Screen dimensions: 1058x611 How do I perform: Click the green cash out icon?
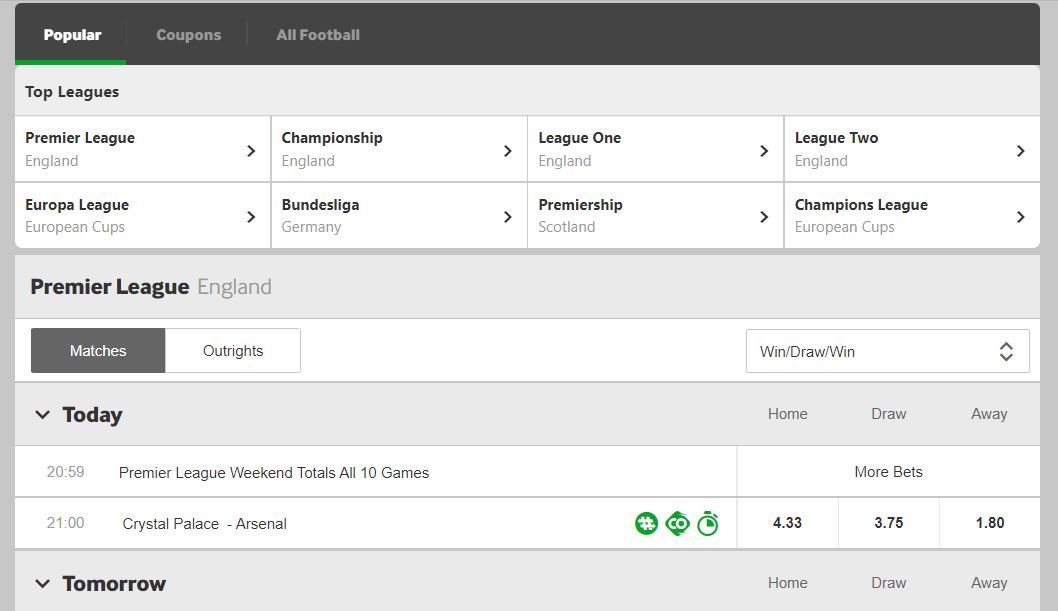(677, 523)
